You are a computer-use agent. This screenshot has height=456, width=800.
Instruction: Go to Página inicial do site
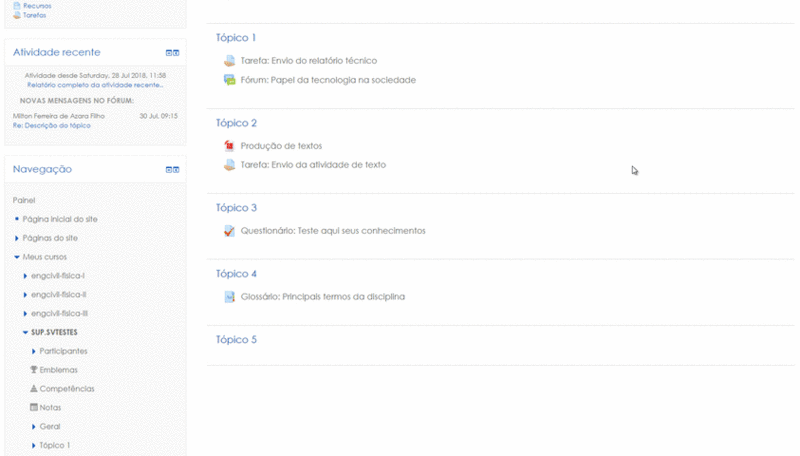tap(60, 219)
